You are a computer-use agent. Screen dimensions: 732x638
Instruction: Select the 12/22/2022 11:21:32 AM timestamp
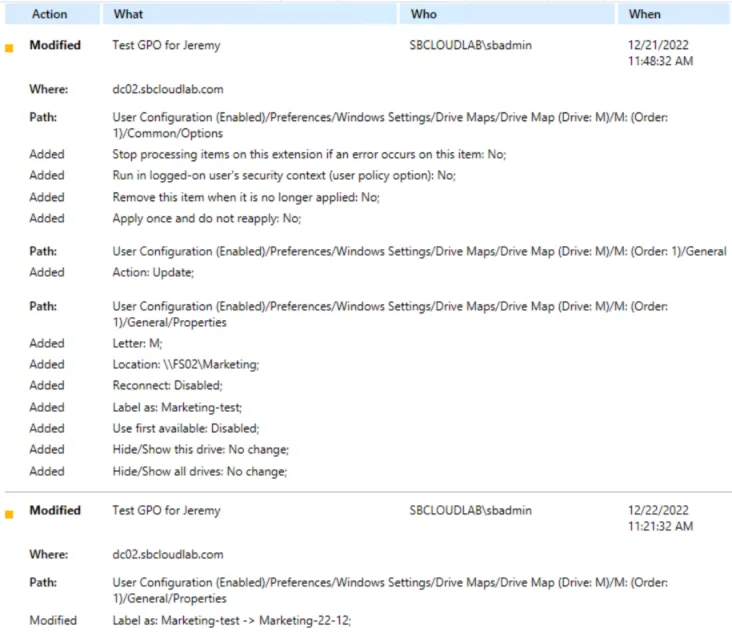click(x=659, y=518)
